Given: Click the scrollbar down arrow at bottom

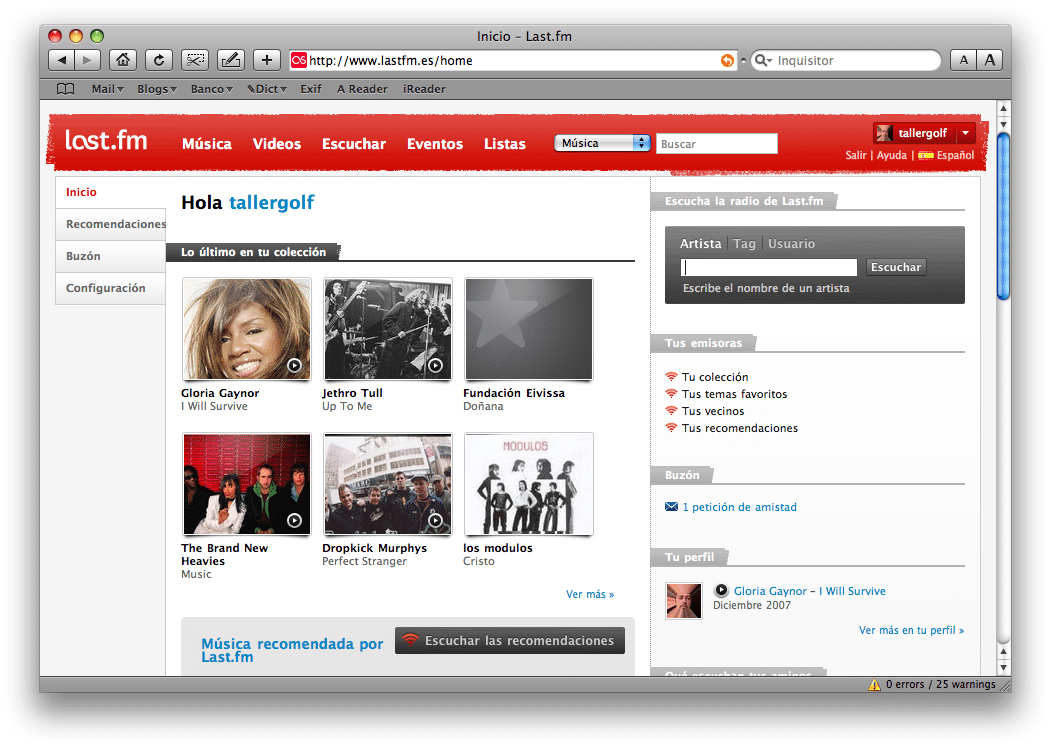Looking at the screenshot, I should 1003,667.
